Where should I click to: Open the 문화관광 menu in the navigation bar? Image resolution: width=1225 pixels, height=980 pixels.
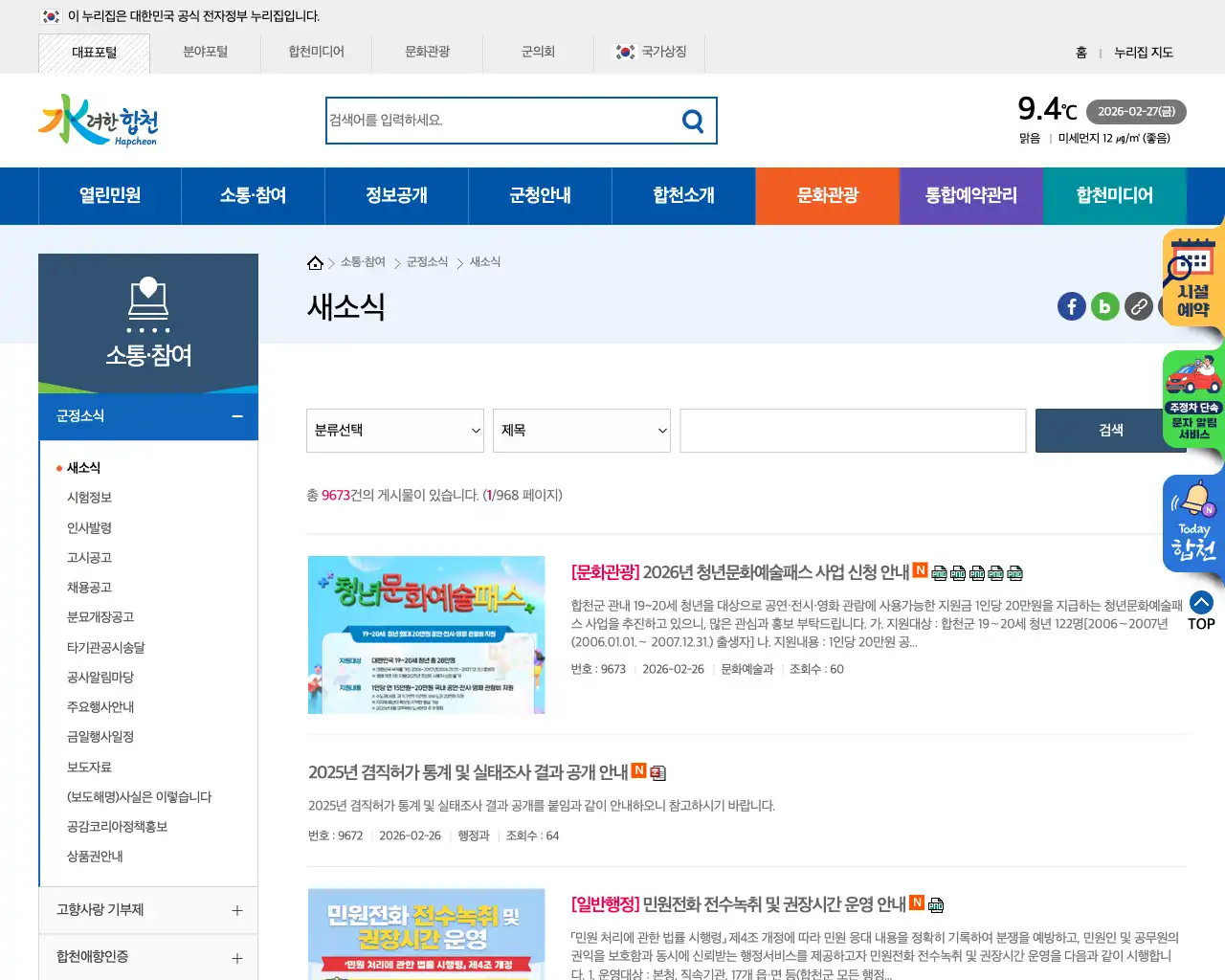pos(827,195)
